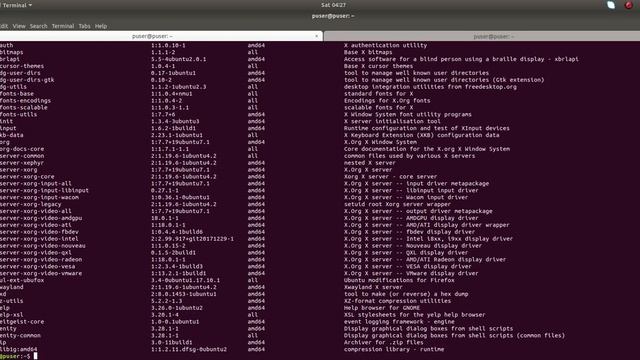Click the "VESA display driver" description

408,267
